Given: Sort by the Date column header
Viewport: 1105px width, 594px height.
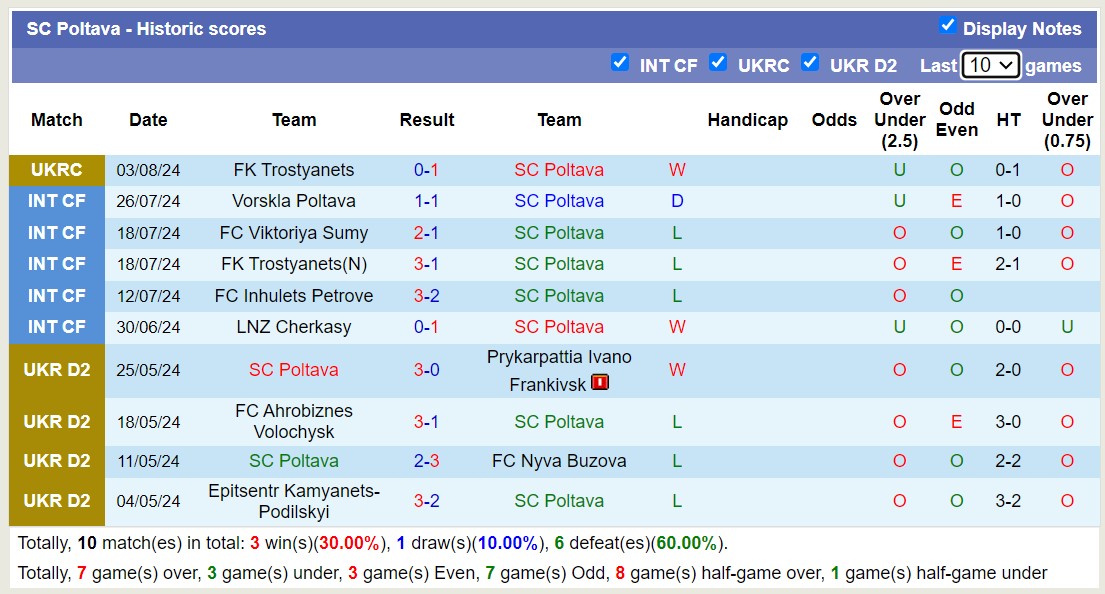Looking at the screenshot, I should pyautogui.click(x=148, y=120).
